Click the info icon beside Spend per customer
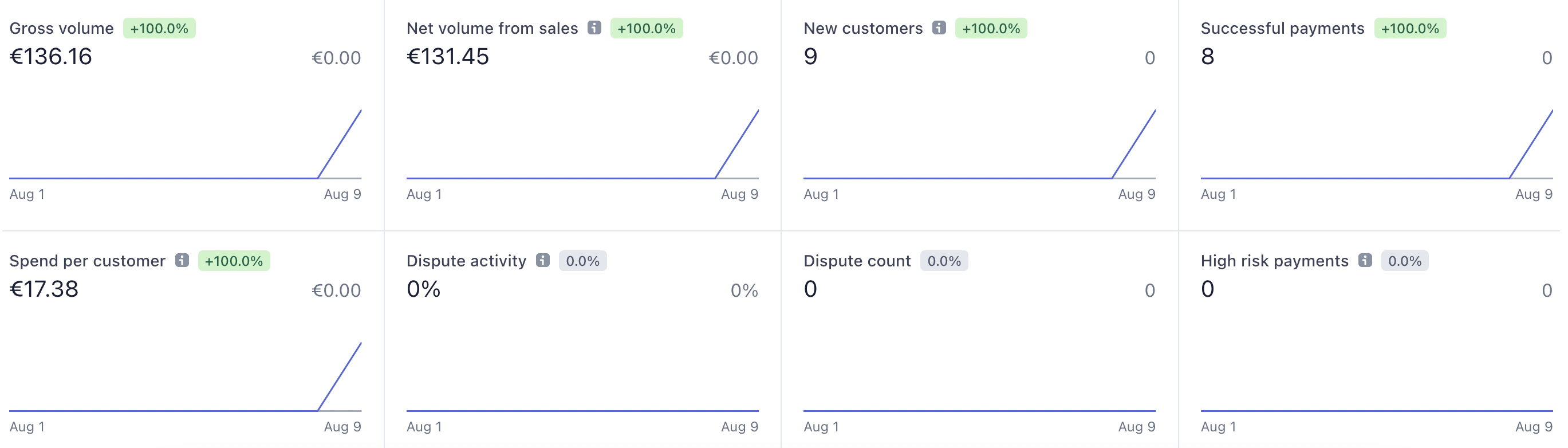 (x=182, y=261)
